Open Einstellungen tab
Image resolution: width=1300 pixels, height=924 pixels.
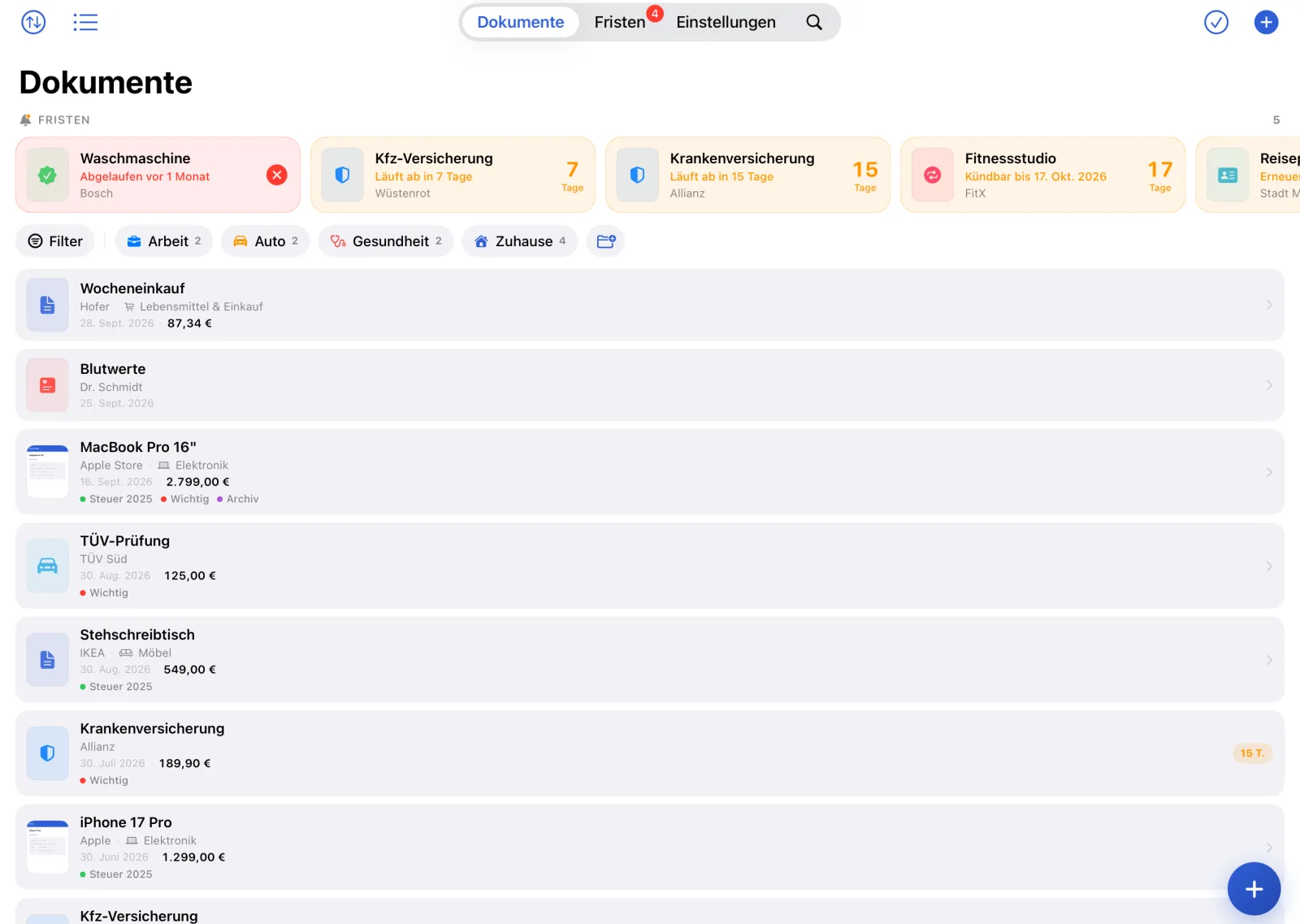coord(726,22)
